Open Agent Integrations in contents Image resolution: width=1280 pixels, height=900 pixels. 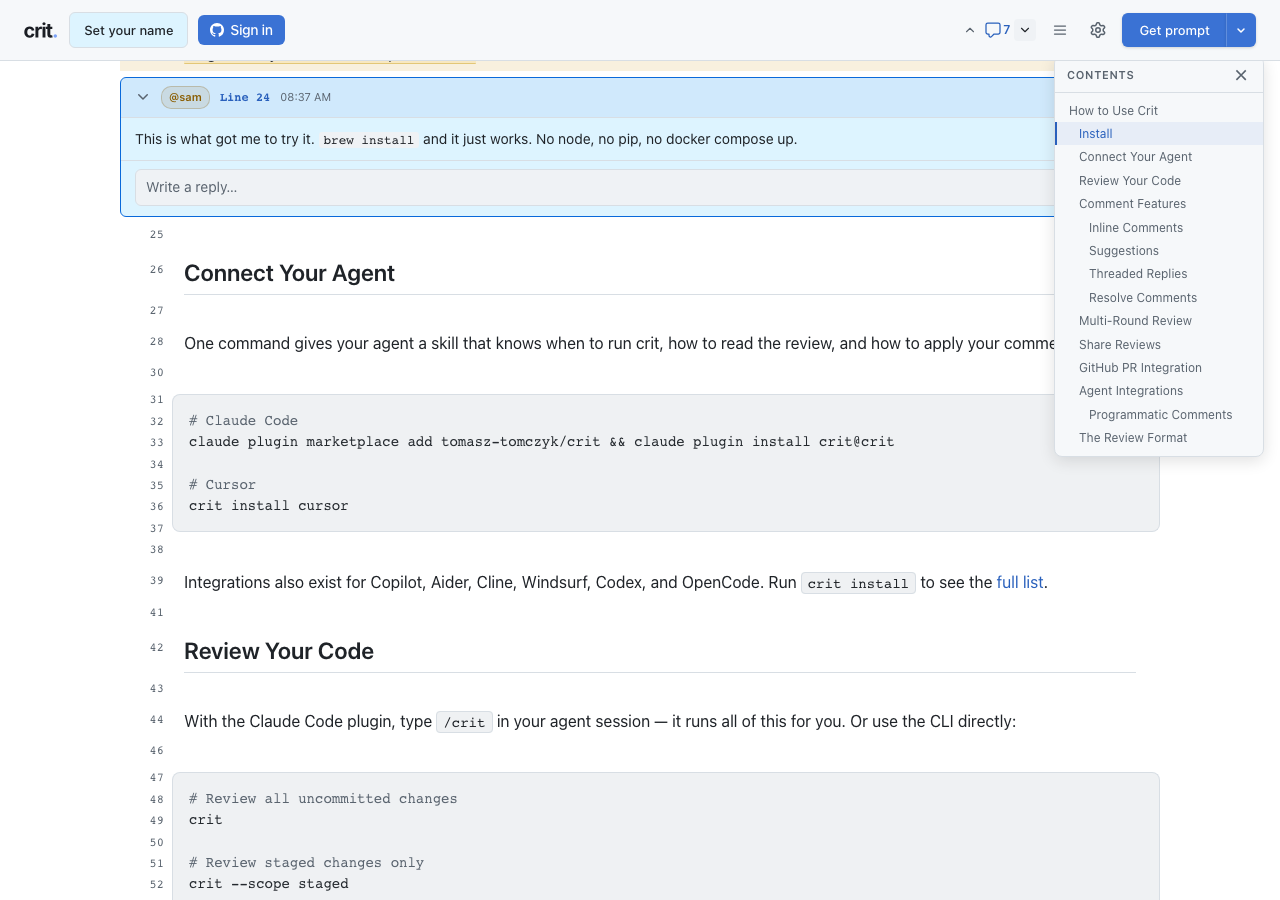1131,391
